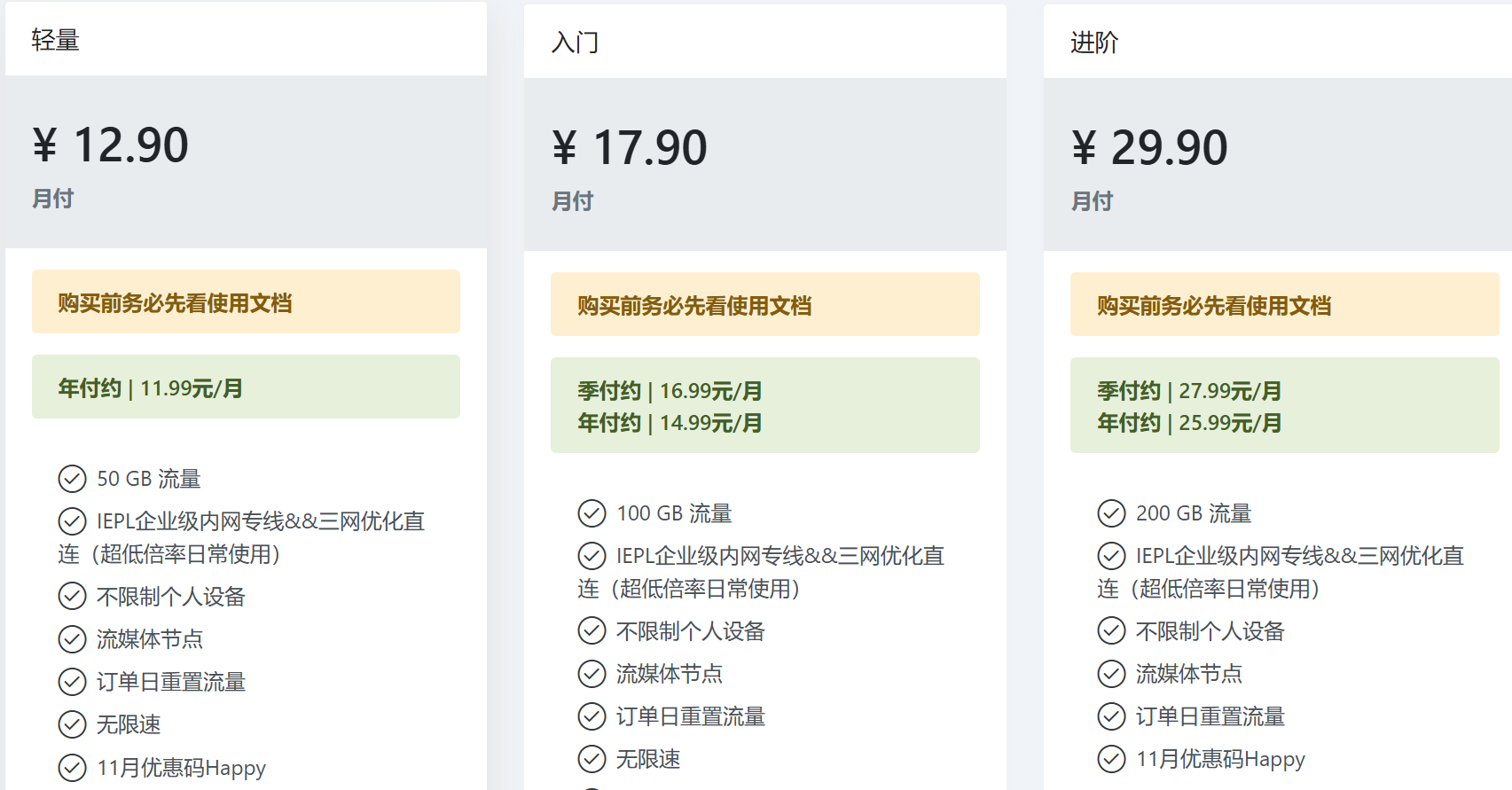Click check icon beside 200 GB 流量
This screenshot has height=790, width=1512.
pyautogui.click(x=1111, y=513)
